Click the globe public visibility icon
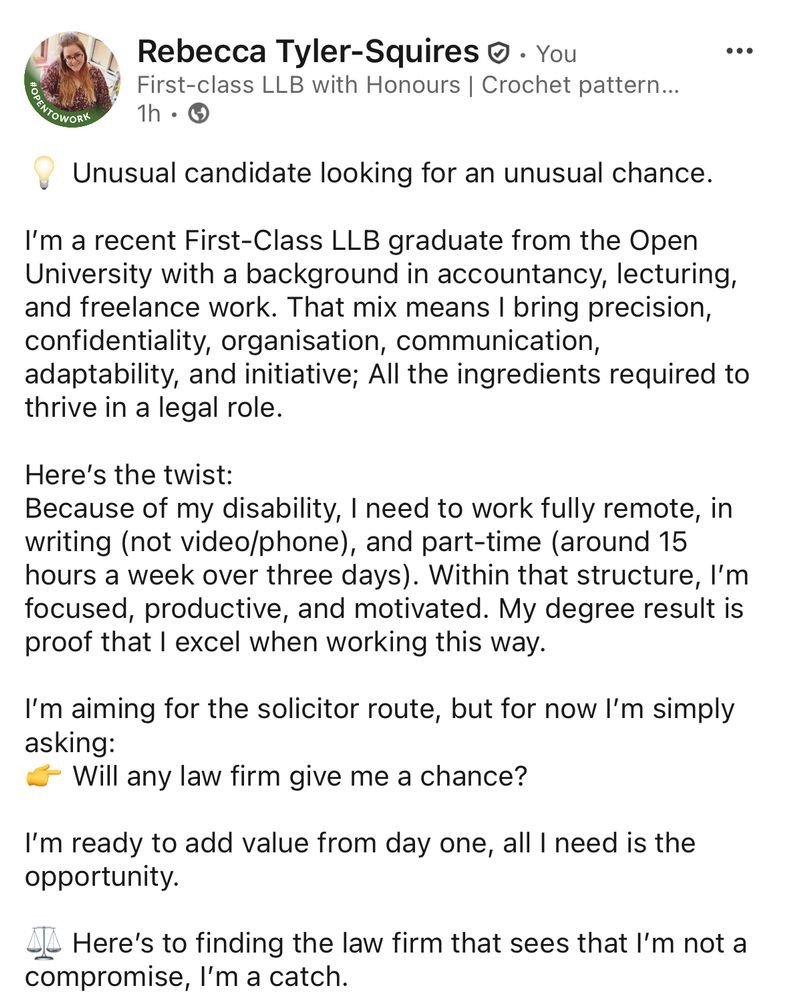This screenshot has height=1000, width=788. (199, 114)
